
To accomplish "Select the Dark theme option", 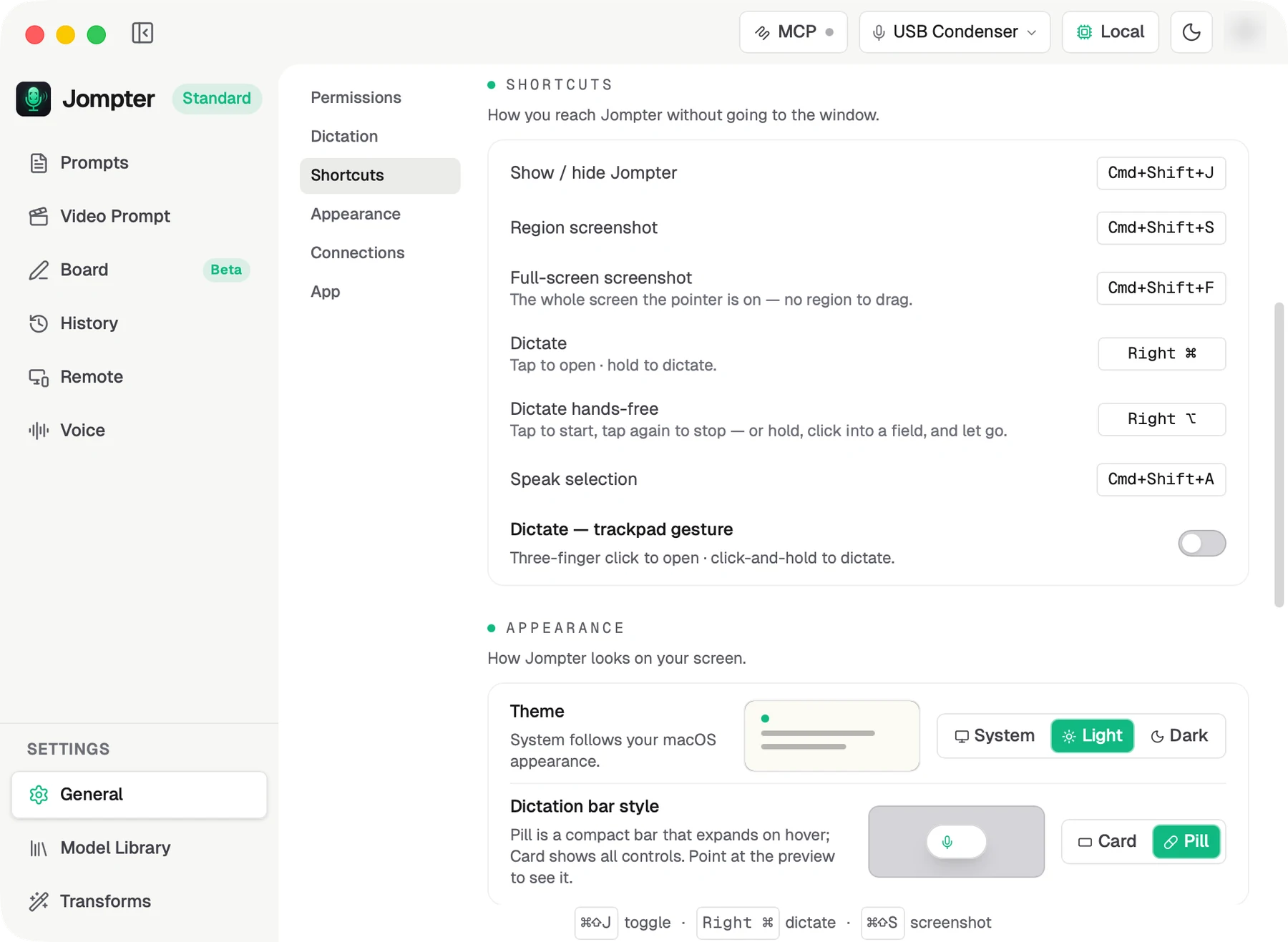I will pos(1179,736).
